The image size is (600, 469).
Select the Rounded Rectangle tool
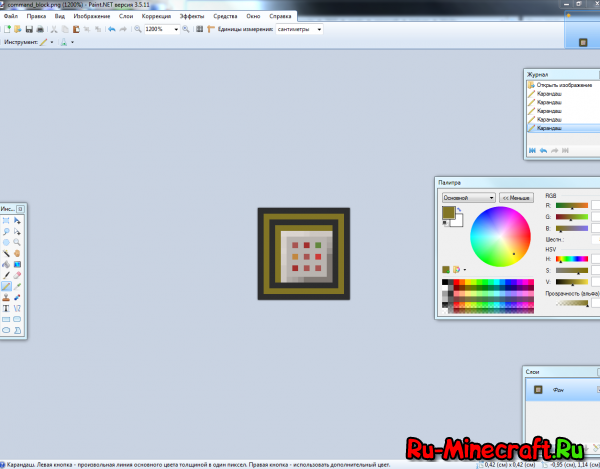click(x=17, y=319)
